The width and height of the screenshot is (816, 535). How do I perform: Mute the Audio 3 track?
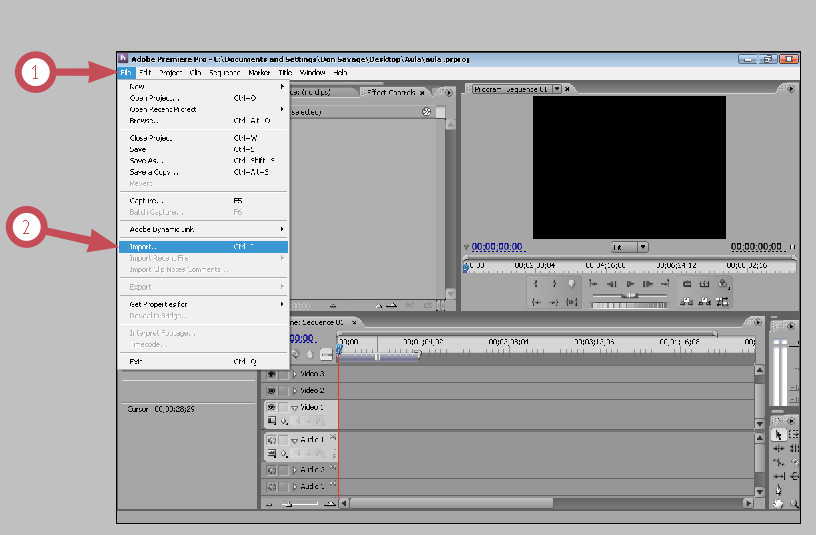point(271,487)
